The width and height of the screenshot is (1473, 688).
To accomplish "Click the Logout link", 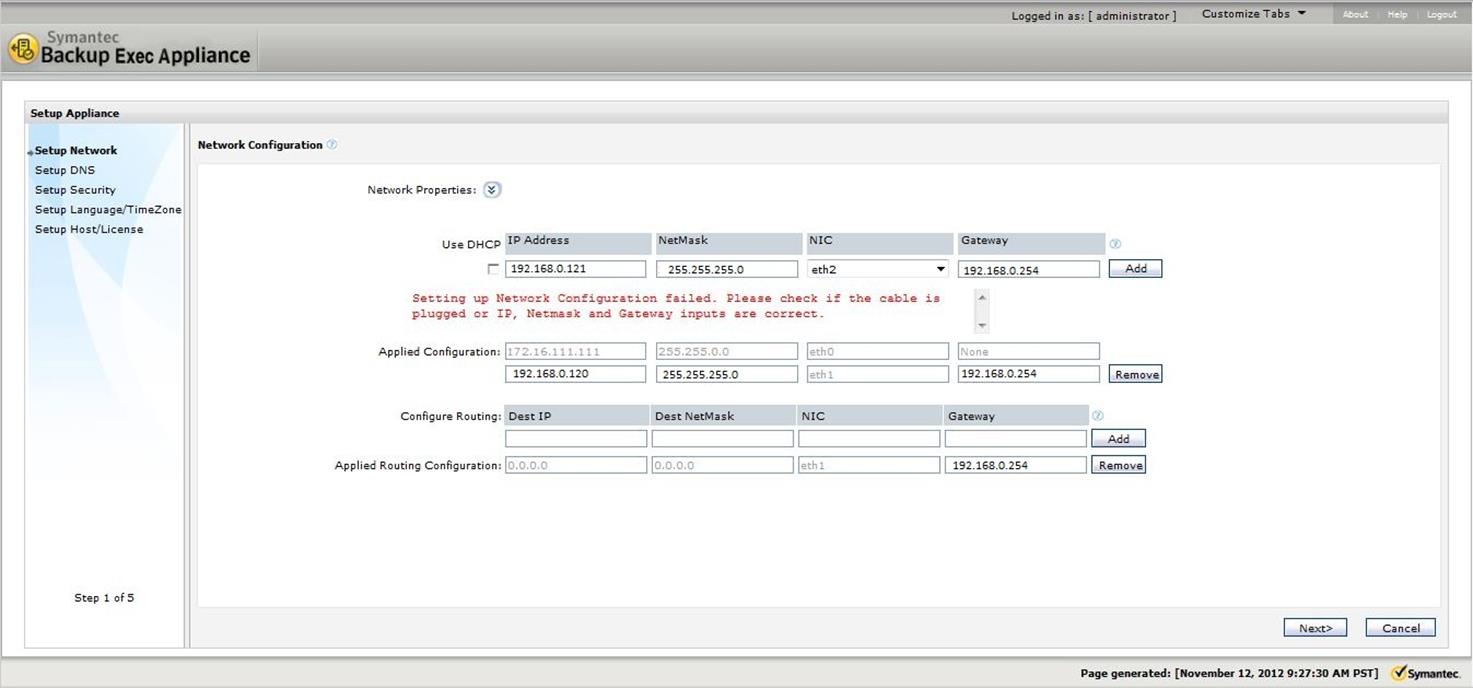I will (1441, 15).
